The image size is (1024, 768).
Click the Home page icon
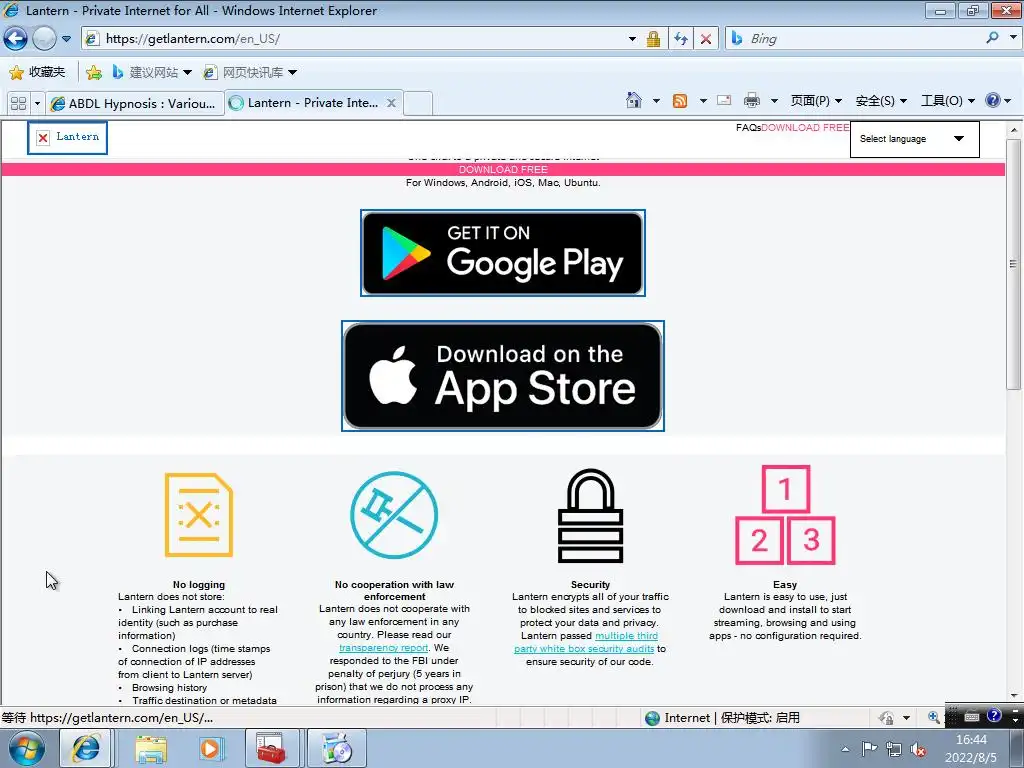633,100
